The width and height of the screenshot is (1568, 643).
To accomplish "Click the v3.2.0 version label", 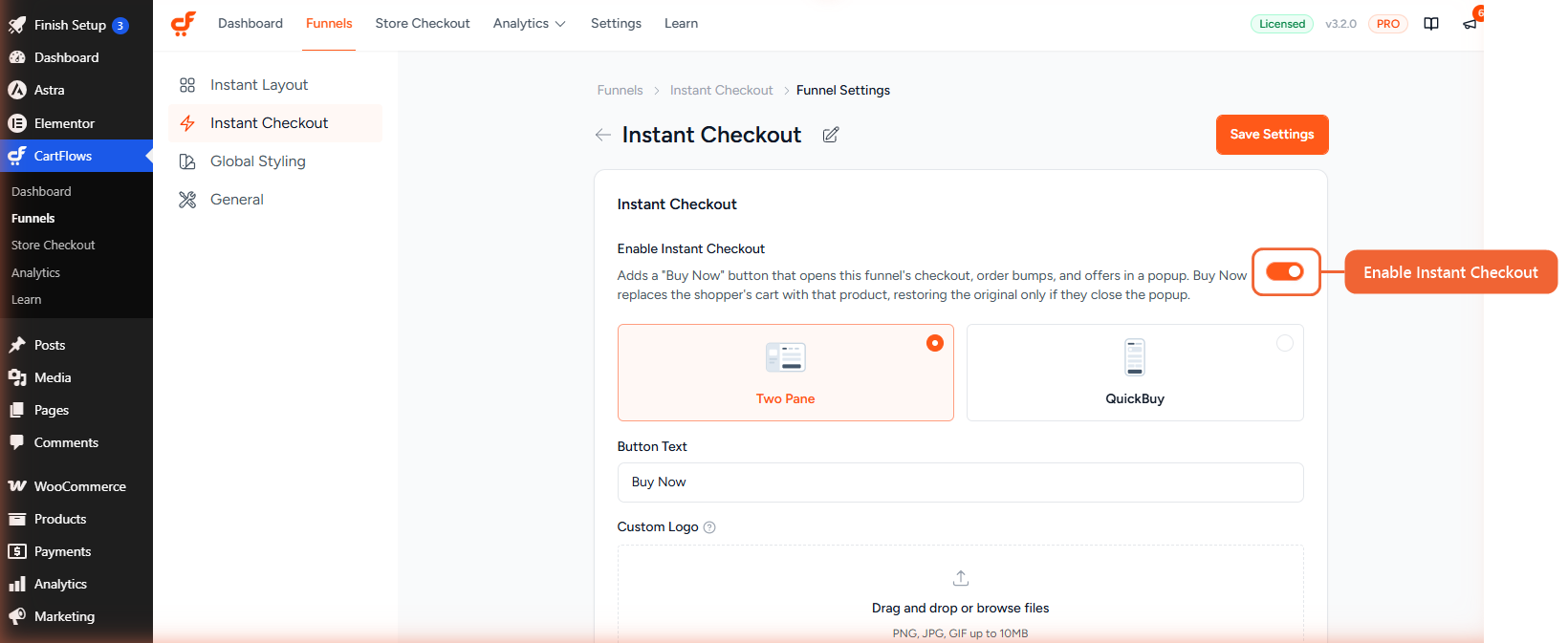I will point(1340,24).
